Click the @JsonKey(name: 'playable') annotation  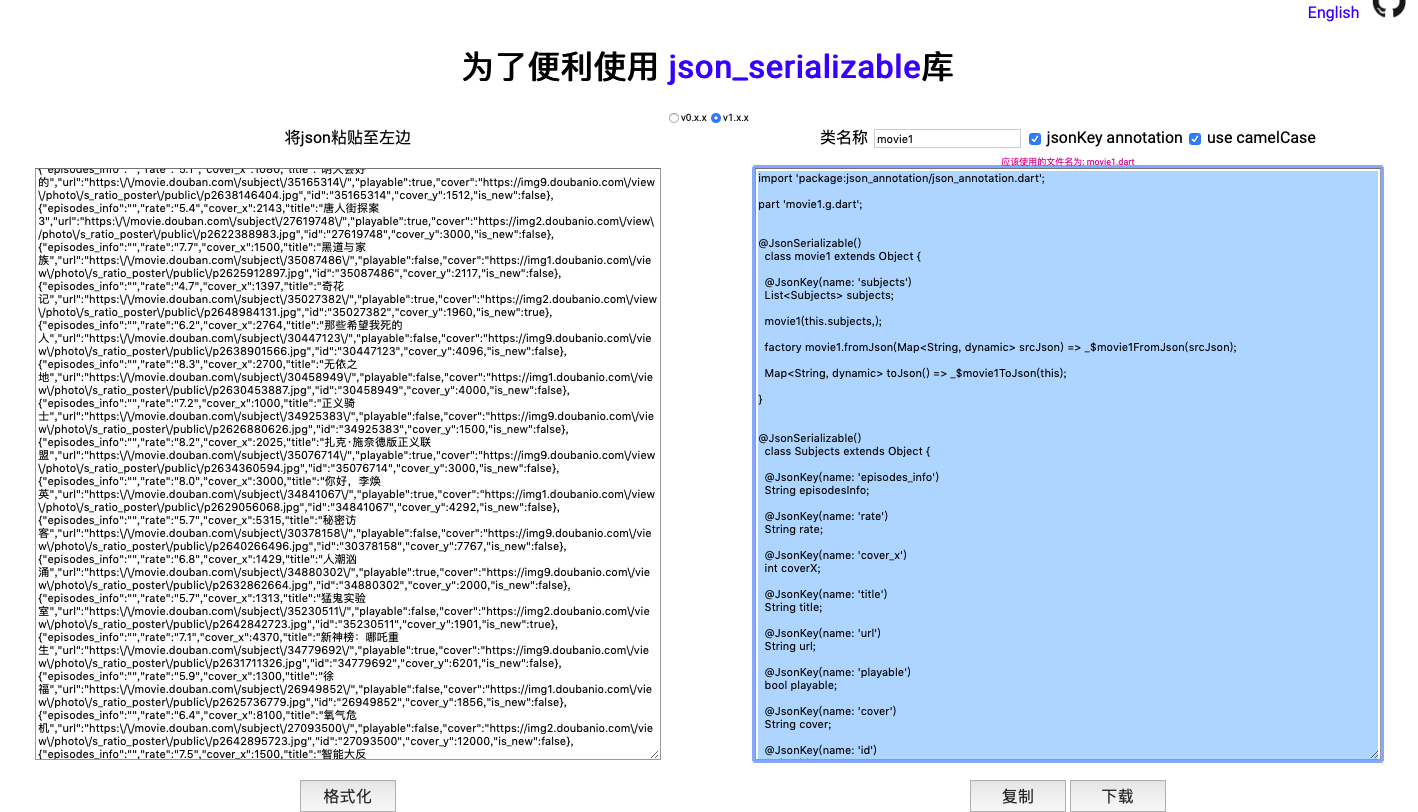[x=838, y=672]
